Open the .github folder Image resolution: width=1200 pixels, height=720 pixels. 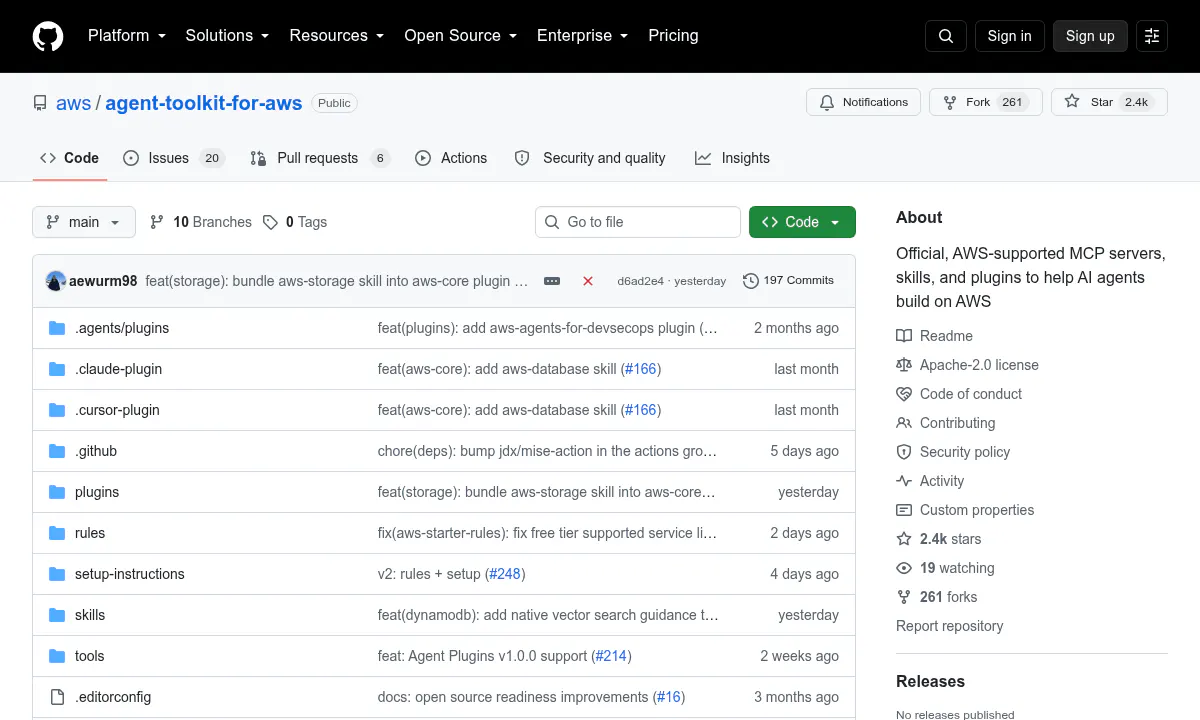tap(96, 451)
